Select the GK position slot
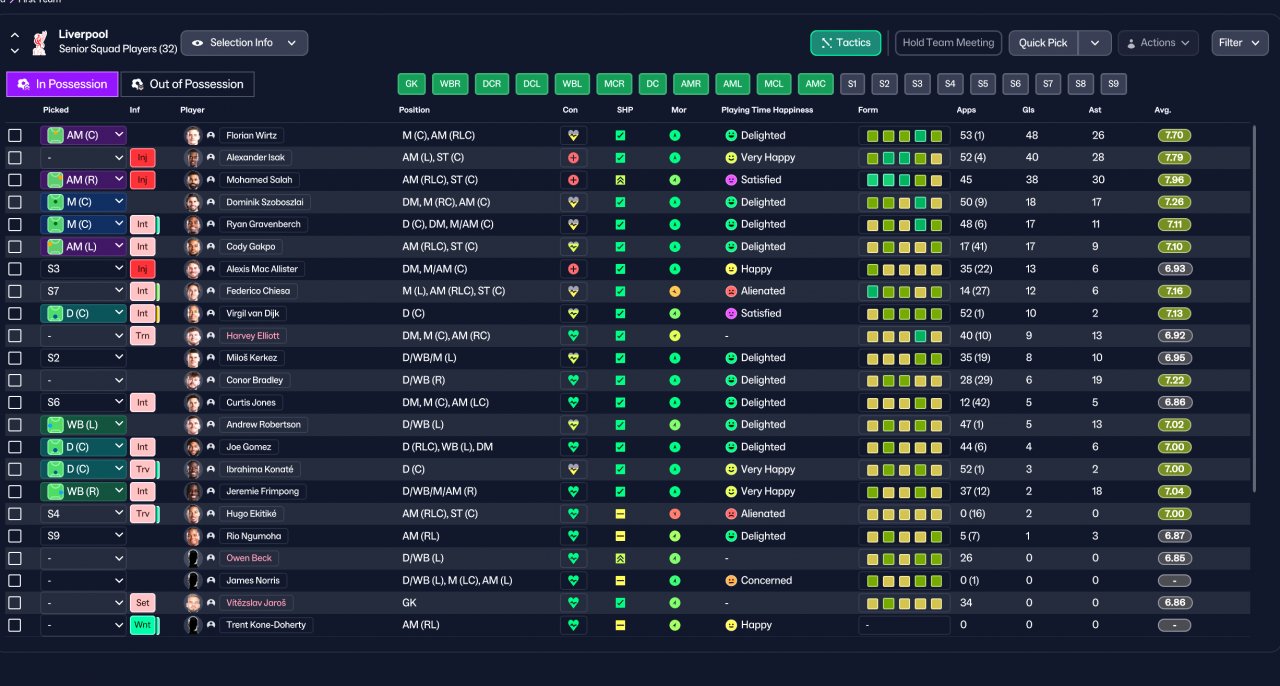This screenshot has width=1280, height=686. (411, 84)
